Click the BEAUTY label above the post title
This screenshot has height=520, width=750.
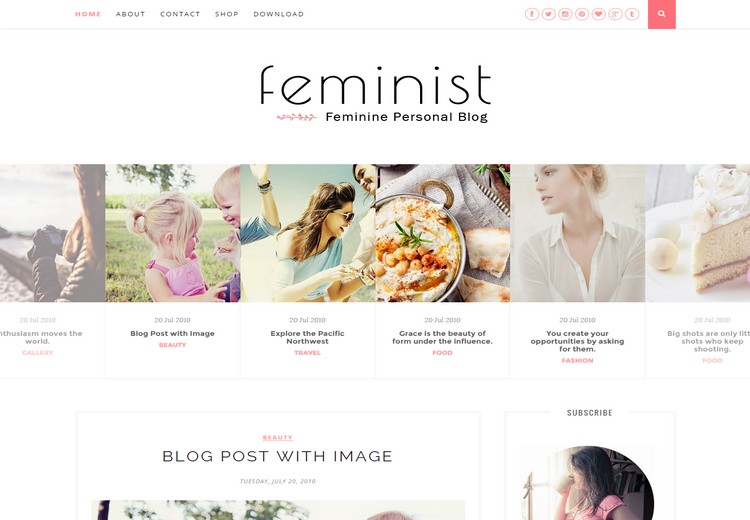coord(277,438)
